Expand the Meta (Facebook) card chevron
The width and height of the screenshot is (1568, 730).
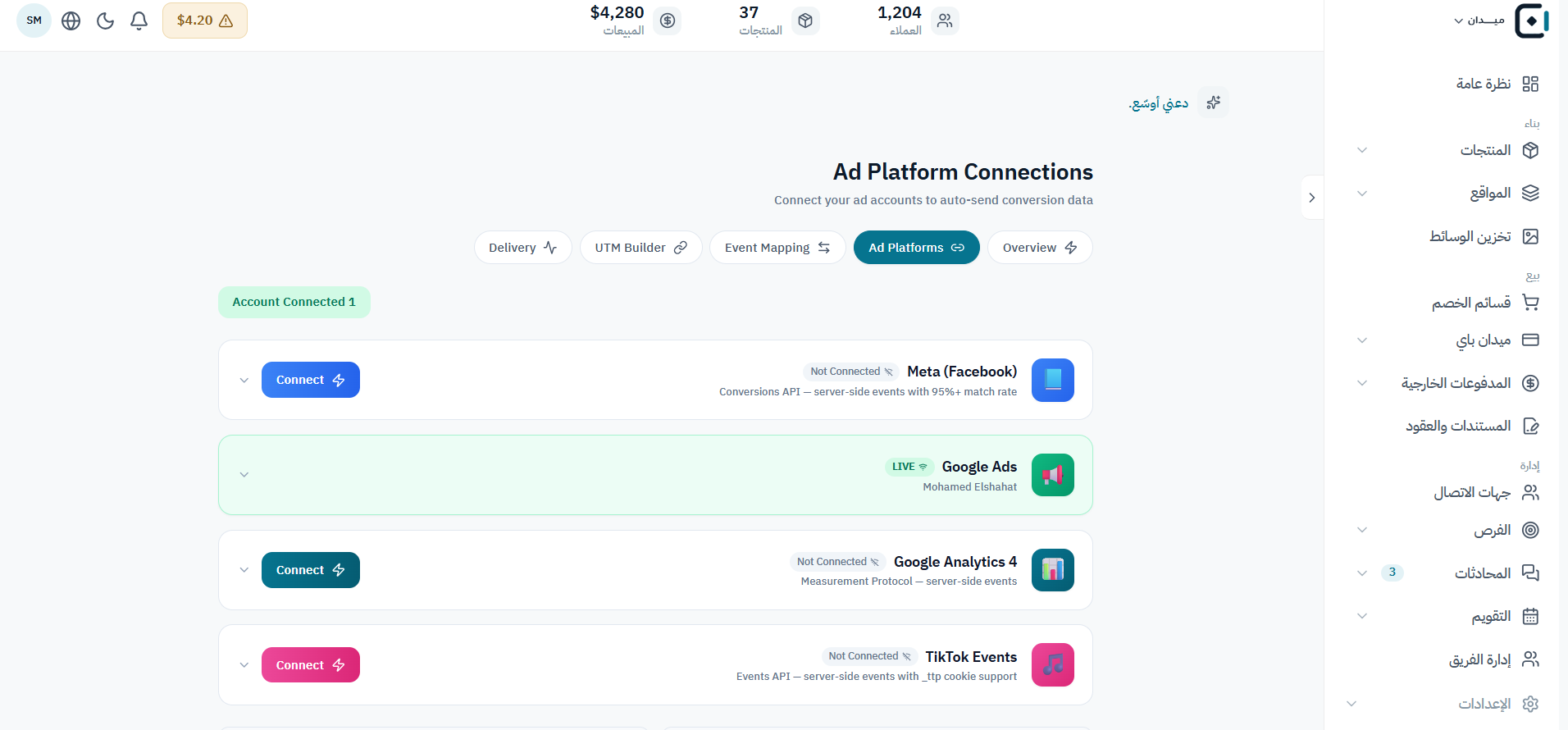click(244, 380)
